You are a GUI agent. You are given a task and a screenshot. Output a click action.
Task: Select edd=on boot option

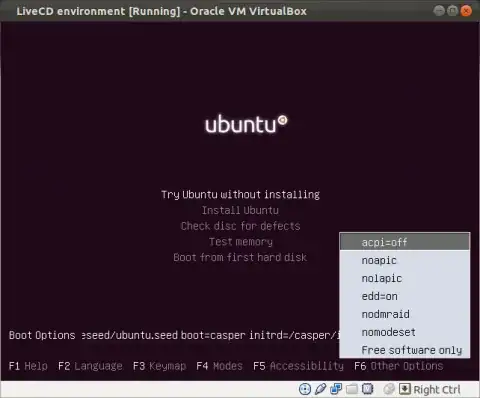(405, 296)
